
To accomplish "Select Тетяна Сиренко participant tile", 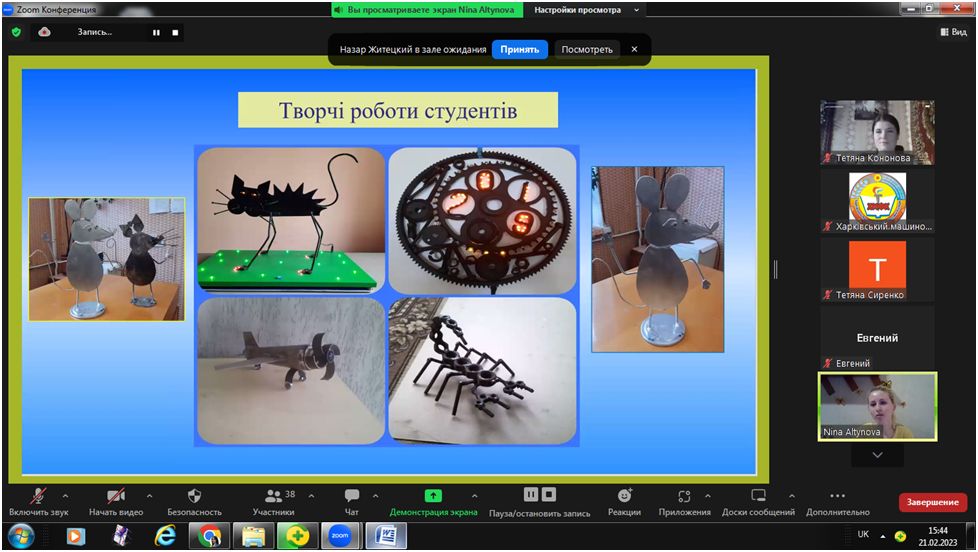I will pyautogui.click(x=877, y=270).
